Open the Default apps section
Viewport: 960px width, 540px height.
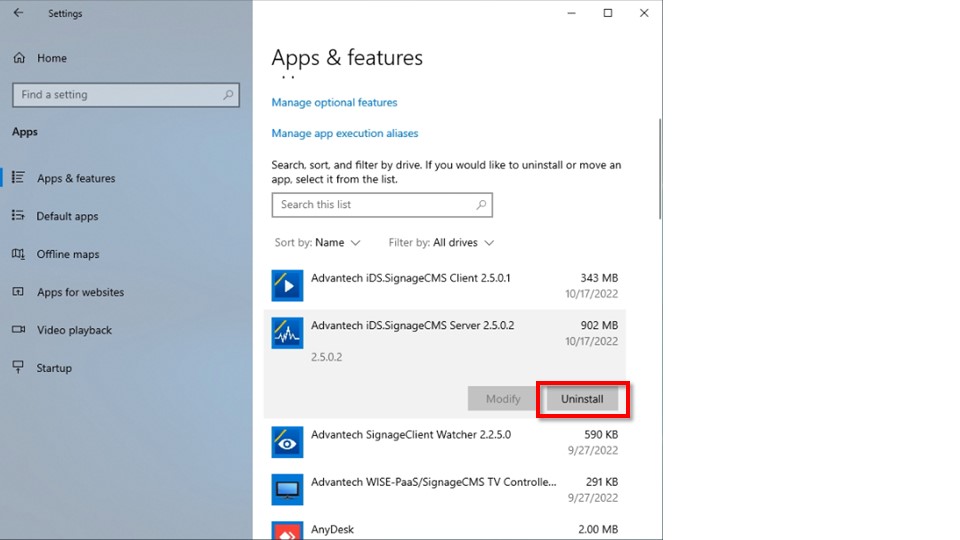[x=67, y=216]
